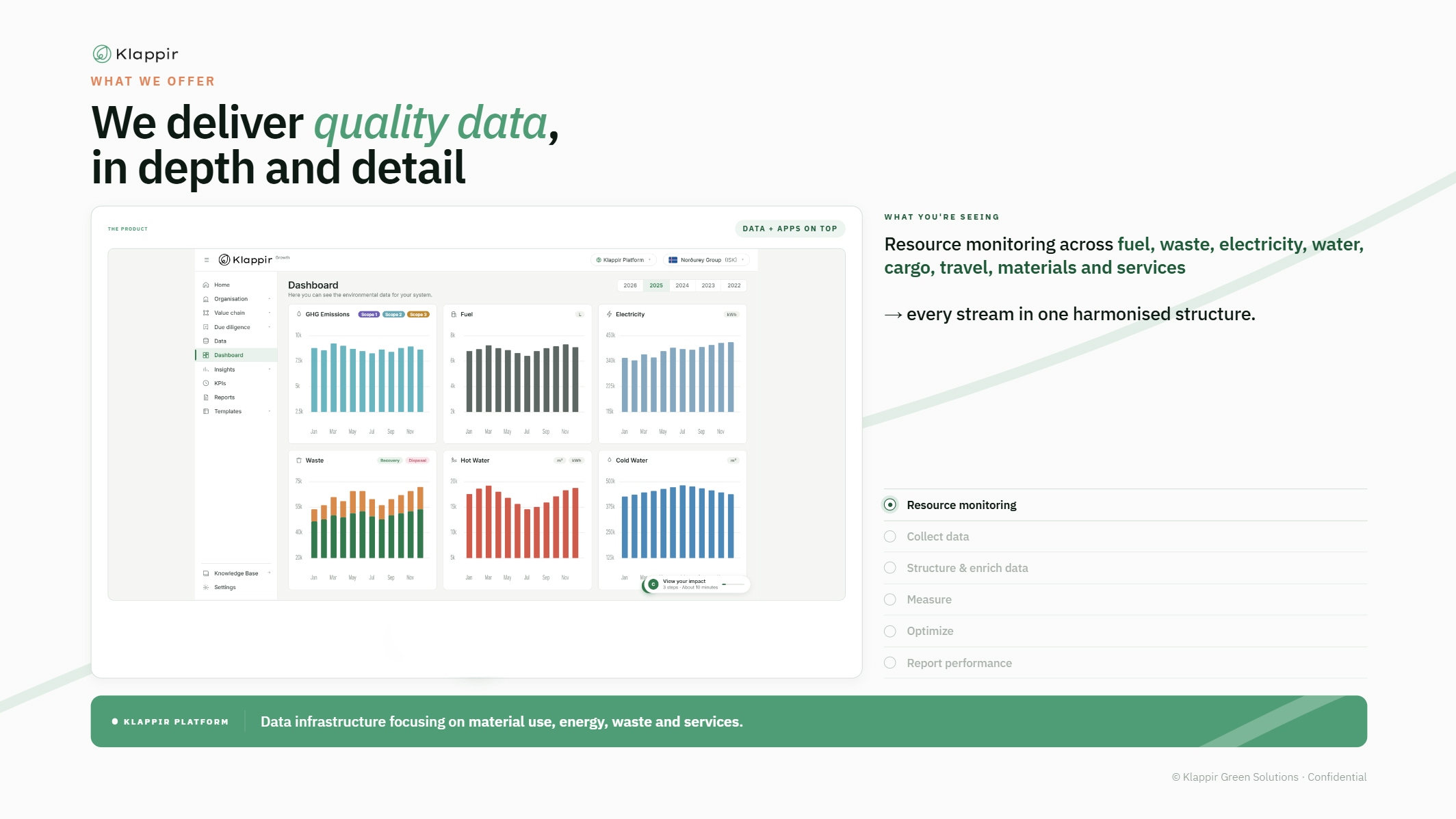Click the Electricity lightning icon
The height and width of the screenshot is (819, 1456).
(609, 314)
